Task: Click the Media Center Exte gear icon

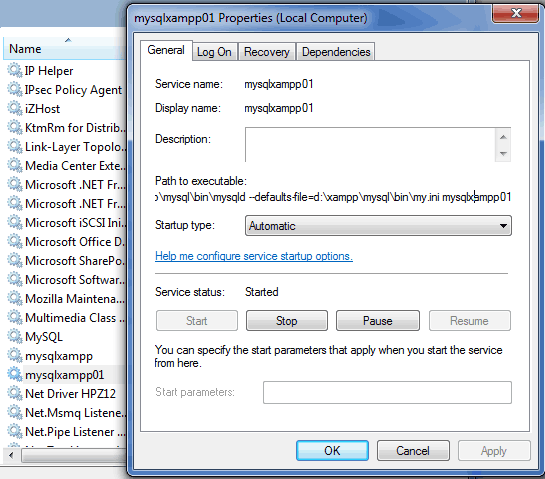Action: click(x=15, y=165)
